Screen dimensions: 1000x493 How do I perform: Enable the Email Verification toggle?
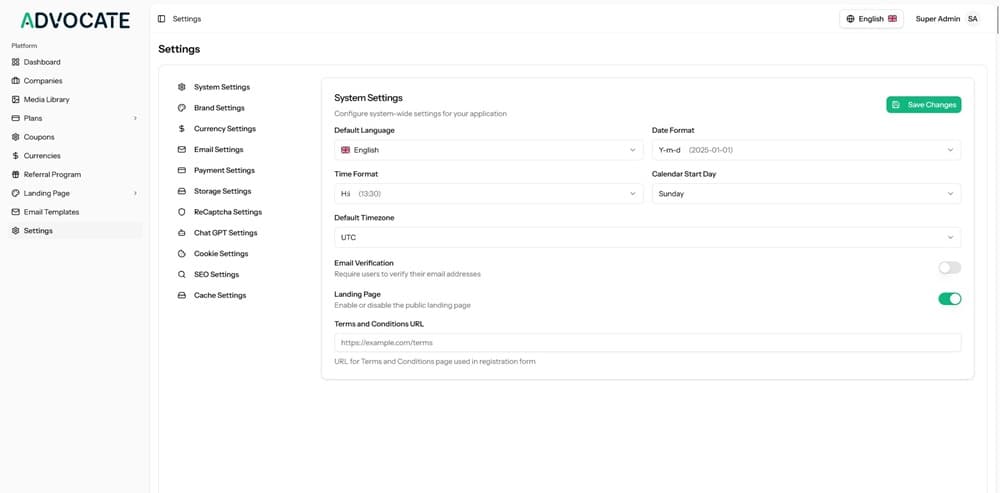click(x=949, y=268)
